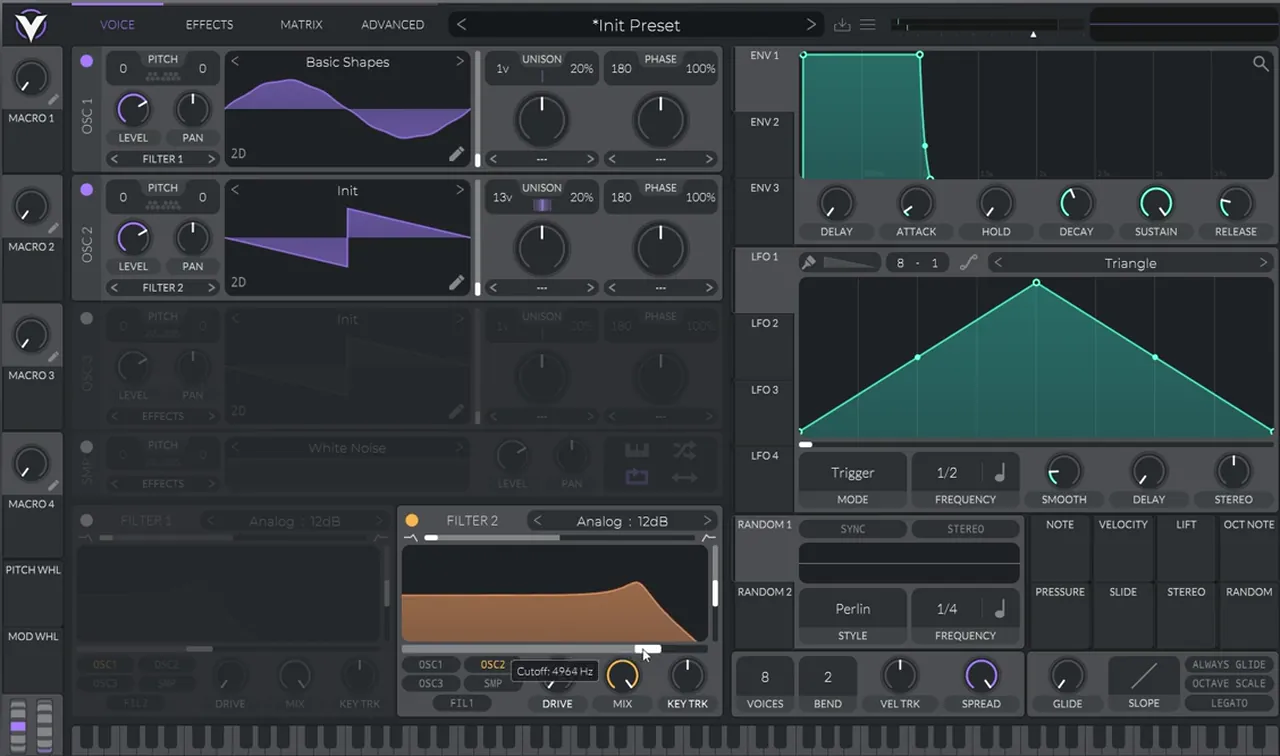Image resolution: width=1280 pixels, height=756 pixels.
Task: Open Filter 2 Analog : 12dB type selector
Action: (x=623, y=521)
